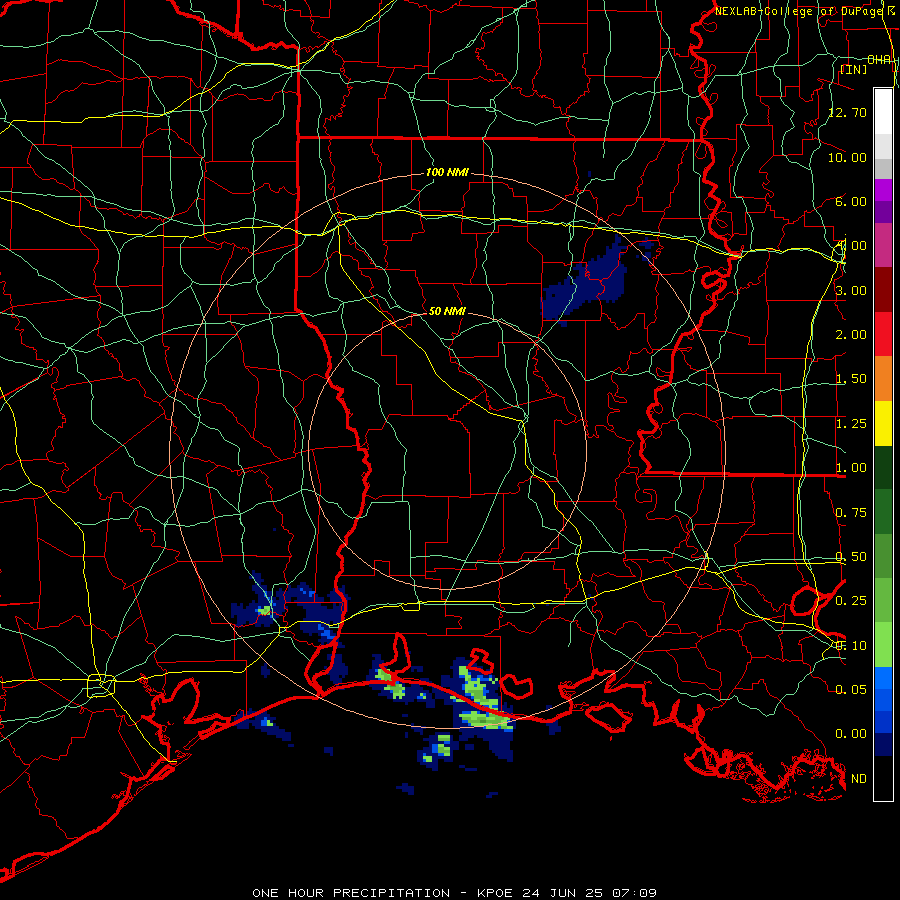This screenshot has height=900, width=900.
Task: Click the ND legend label
Action: [859, 779]
